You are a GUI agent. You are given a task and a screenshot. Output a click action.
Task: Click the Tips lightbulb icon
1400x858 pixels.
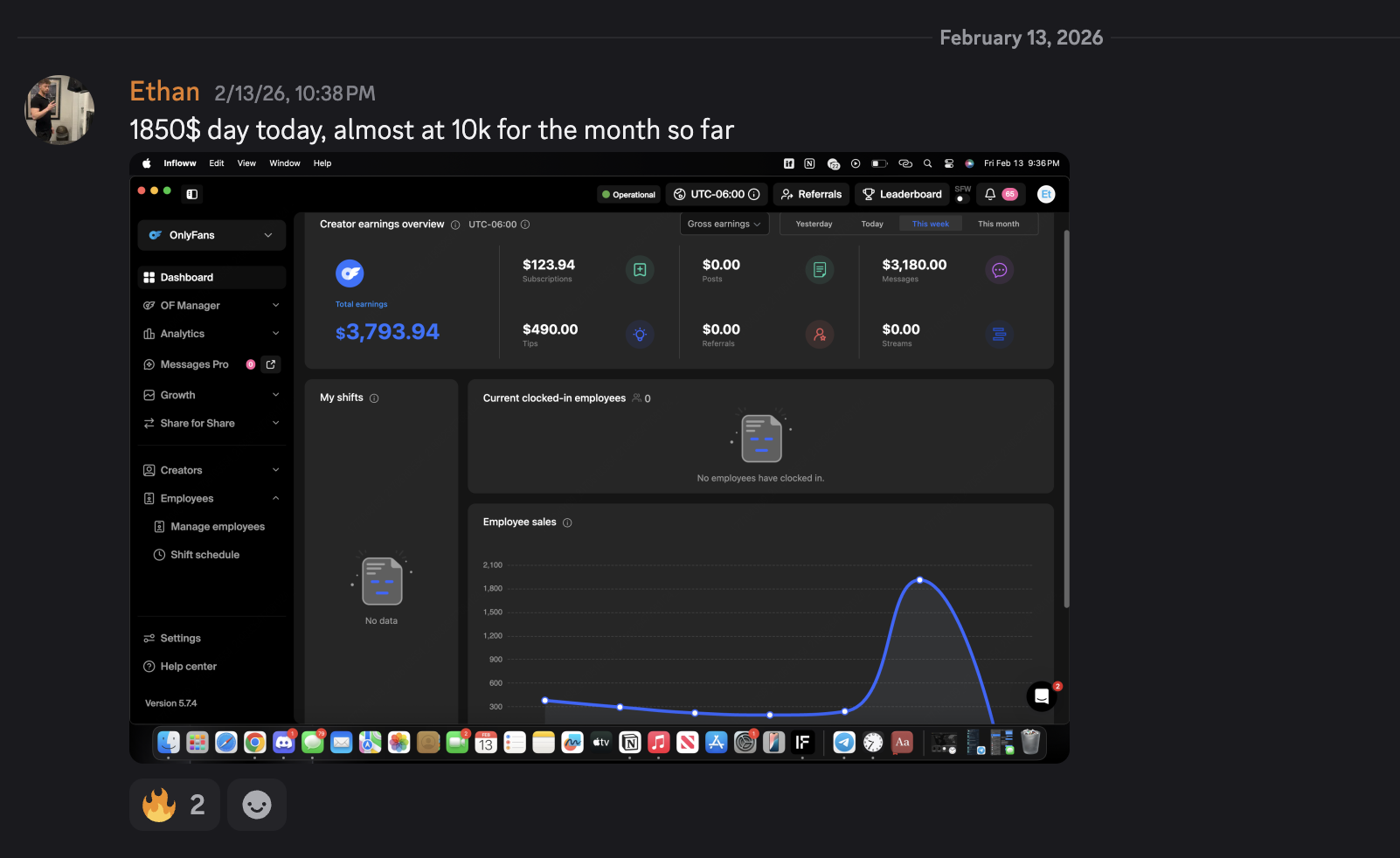click(640, 335)
